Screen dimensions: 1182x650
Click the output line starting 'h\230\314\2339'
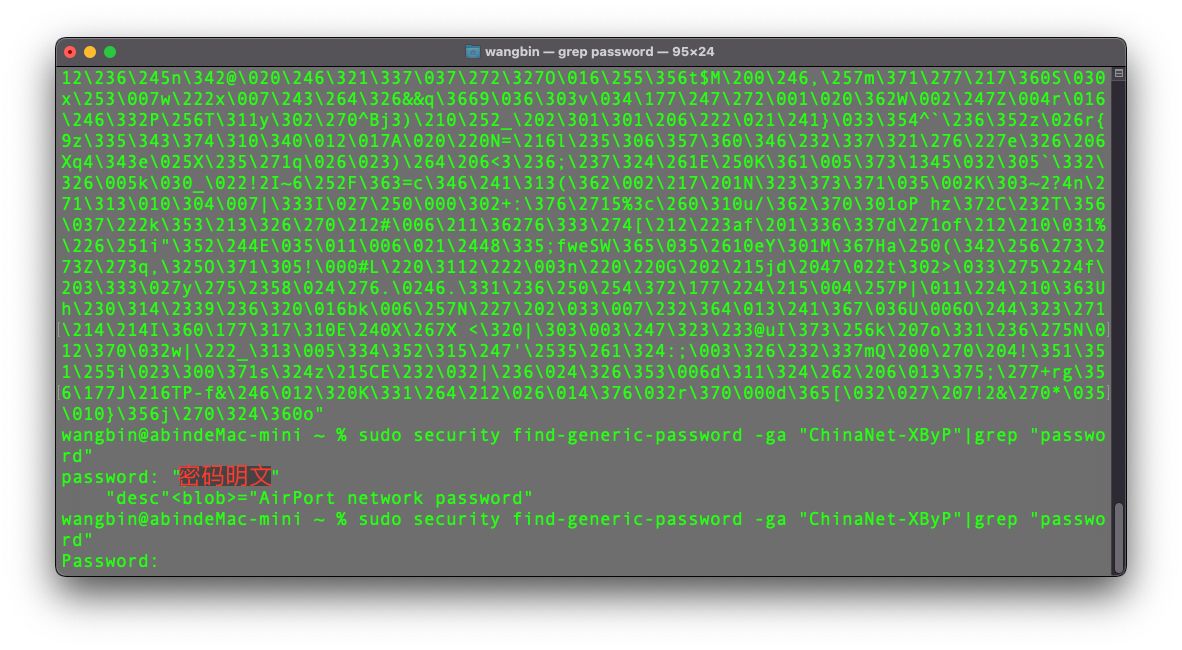tap(583, 308)
